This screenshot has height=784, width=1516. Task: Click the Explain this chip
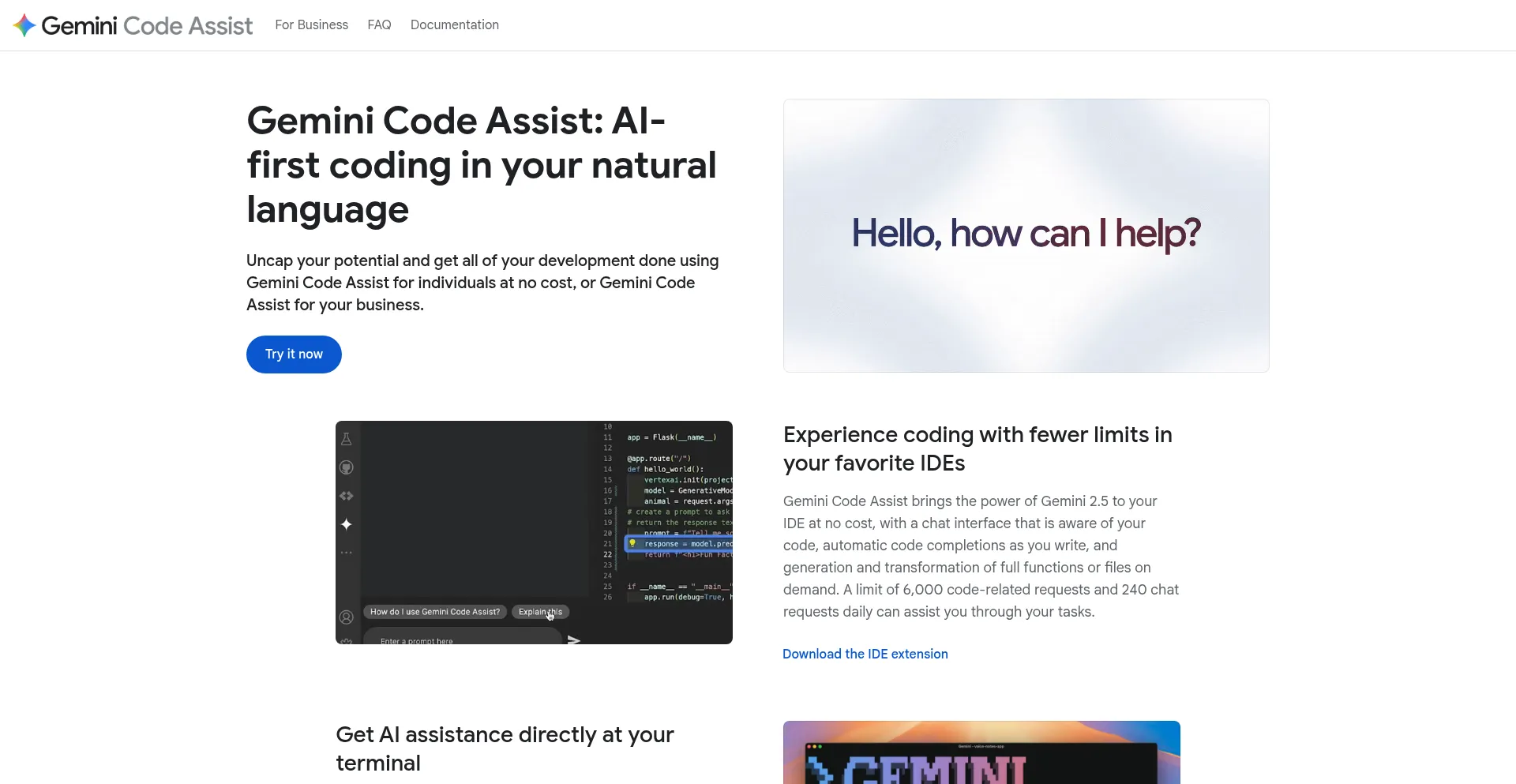click(540, 612)
